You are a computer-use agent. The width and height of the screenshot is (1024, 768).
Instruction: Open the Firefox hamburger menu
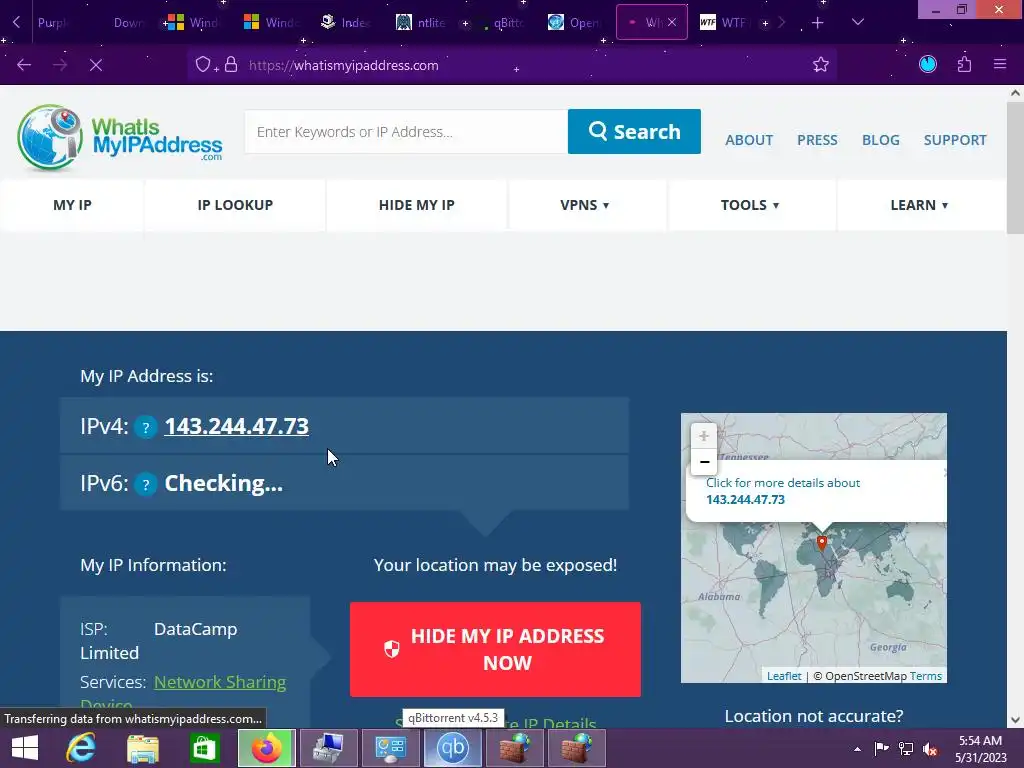pos(1000,64)
